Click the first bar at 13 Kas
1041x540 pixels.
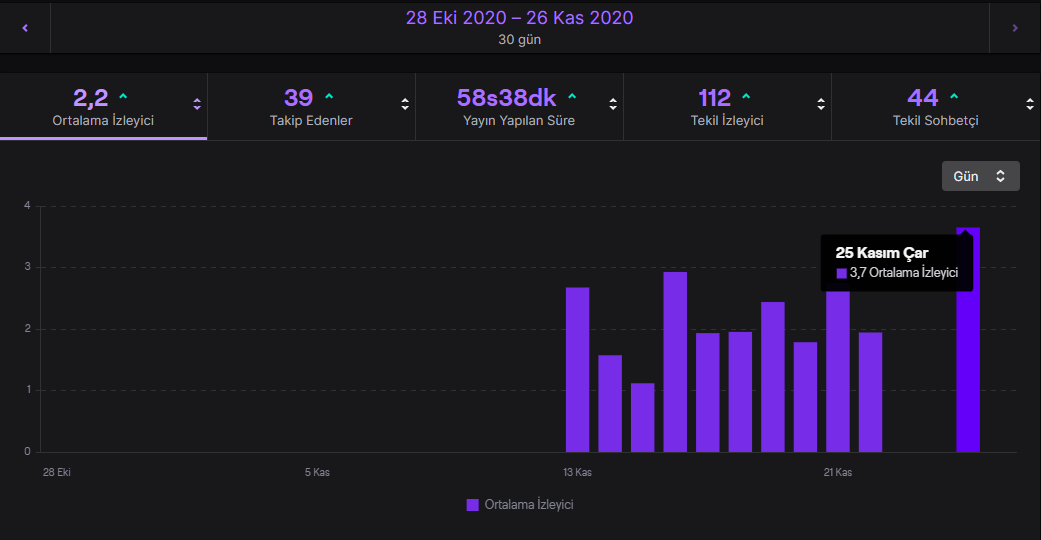[x=578, y=370]
